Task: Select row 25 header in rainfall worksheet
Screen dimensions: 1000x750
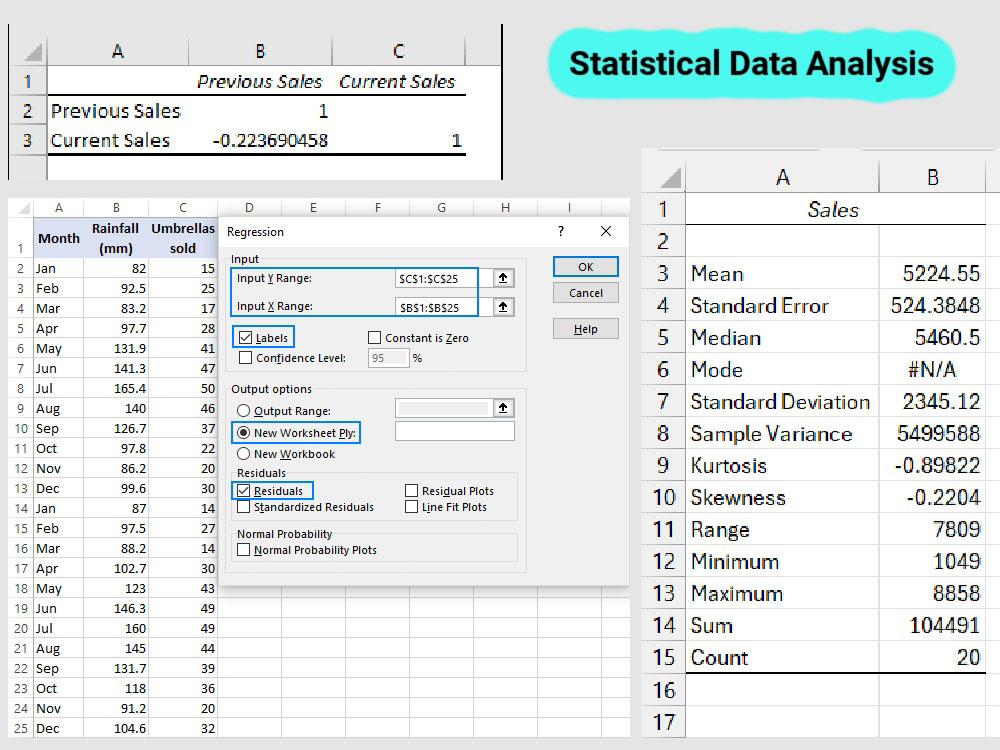Action: [x=21, y=728]
